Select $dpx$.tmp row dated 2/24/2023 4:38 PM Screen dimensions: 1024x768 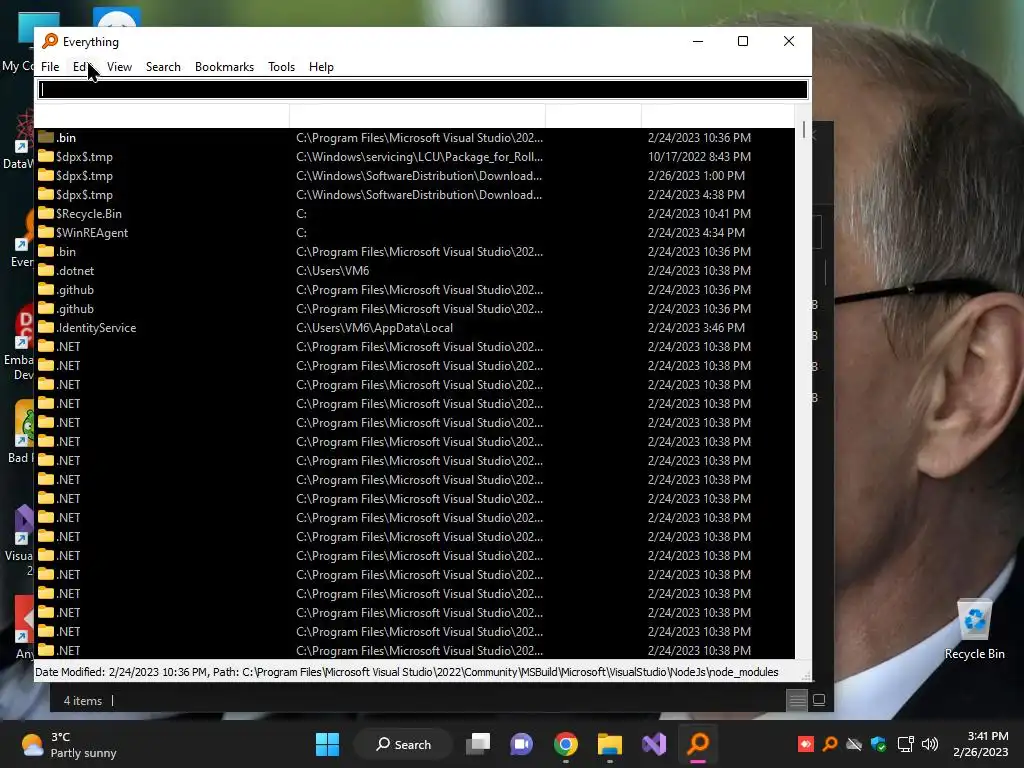pyautogui.click(x=415, y=195)
